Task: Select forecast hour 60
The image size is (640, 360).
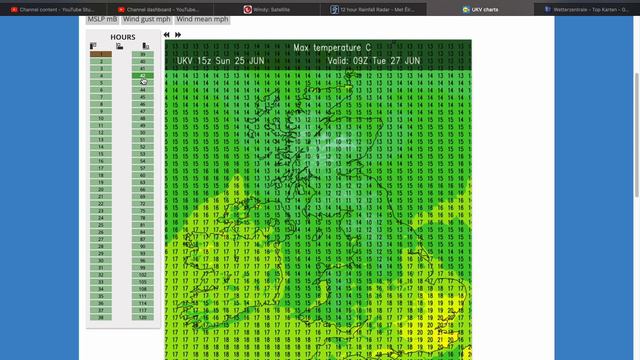Action: pos(143,175)
